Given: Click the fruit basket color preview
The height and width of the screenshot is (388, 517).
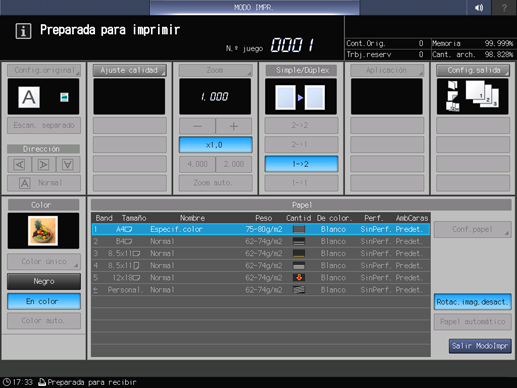Looking at the screenshot, I should tap(43, 231).
